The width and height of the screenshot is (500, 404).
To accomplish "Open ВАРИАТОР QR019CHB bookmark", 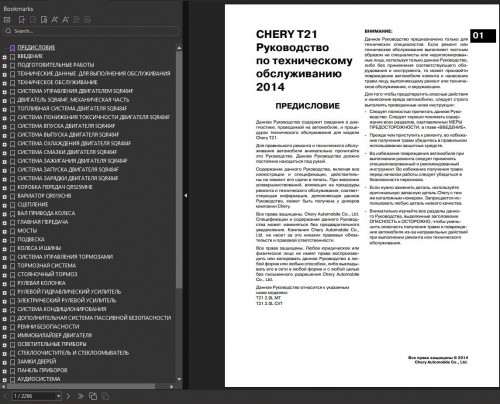I will (44, 196).
